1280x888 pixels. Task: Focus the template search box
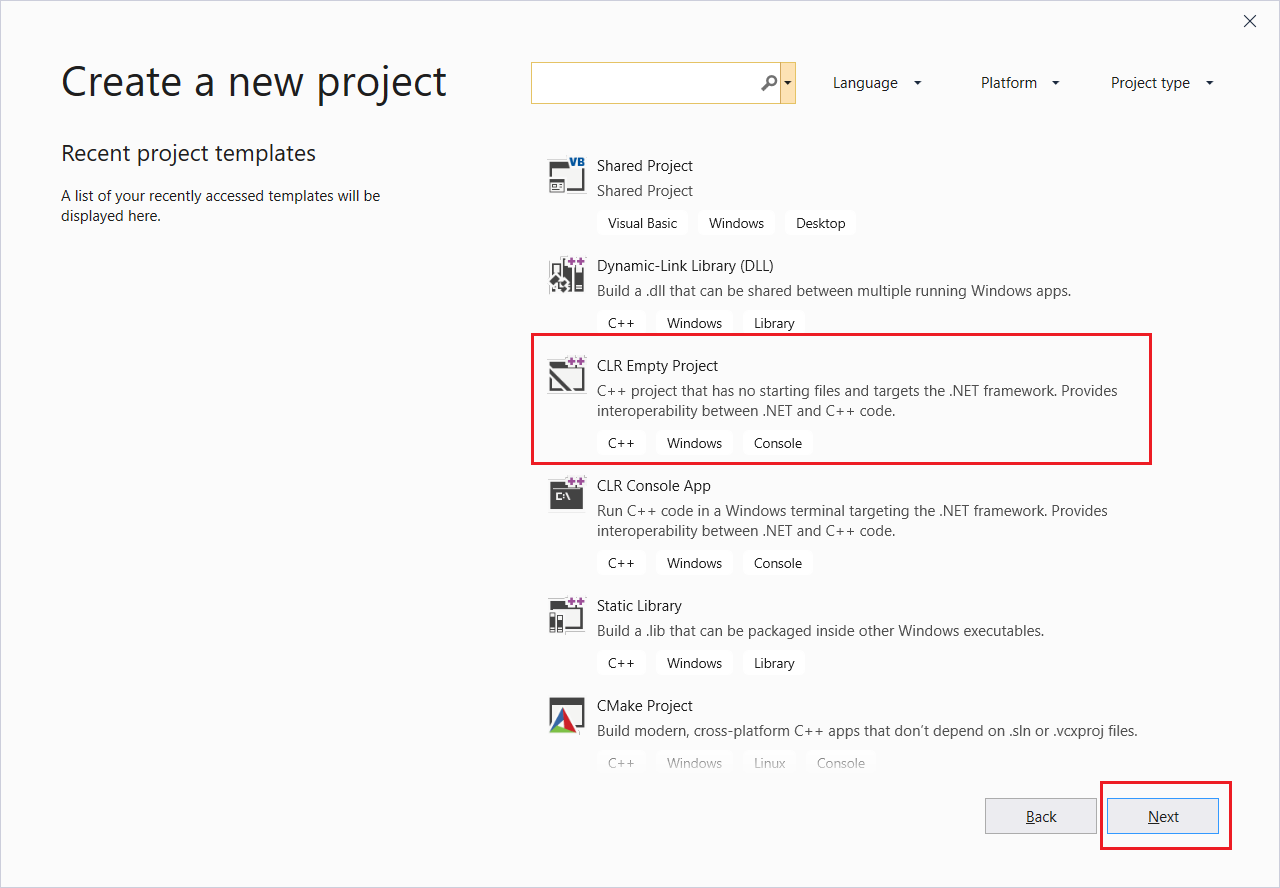tap(645, 83)
